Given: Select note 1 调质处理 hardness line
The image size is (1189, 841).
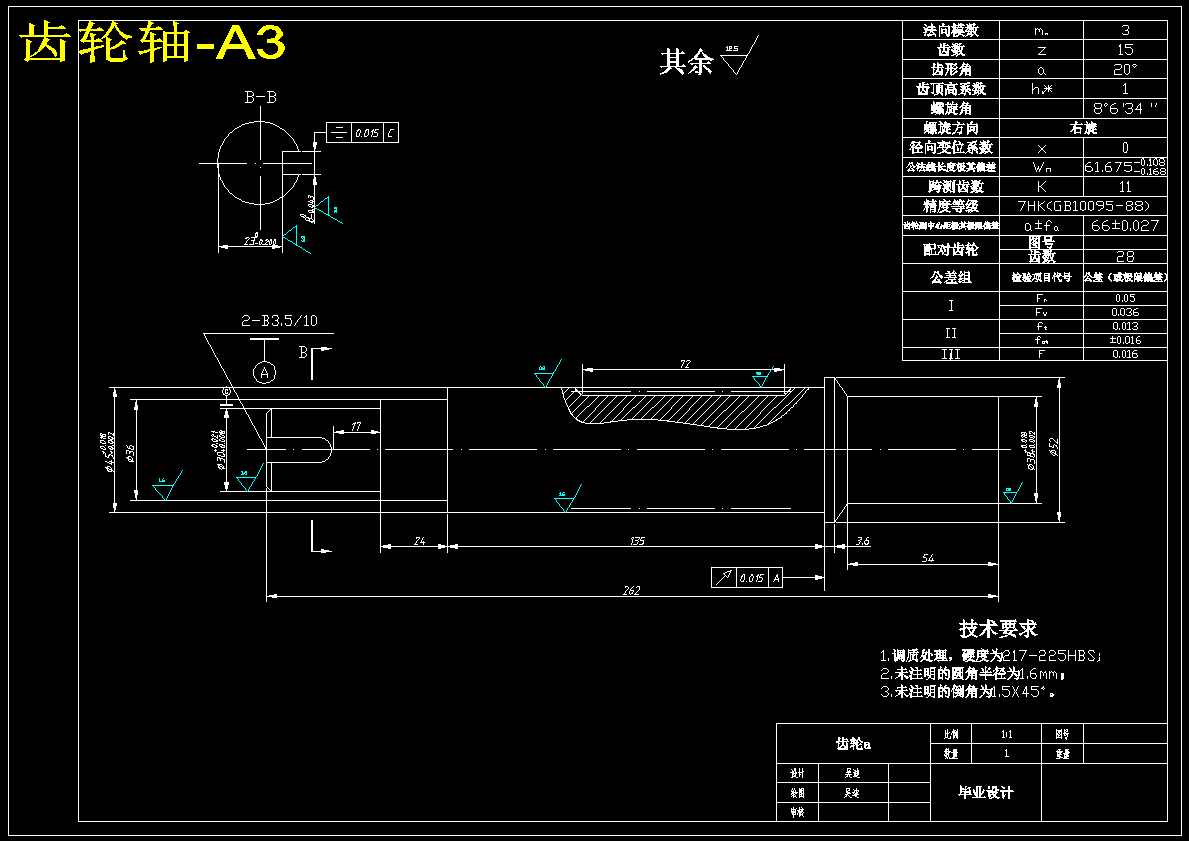Looking at the screenshot, I should 990,655.
